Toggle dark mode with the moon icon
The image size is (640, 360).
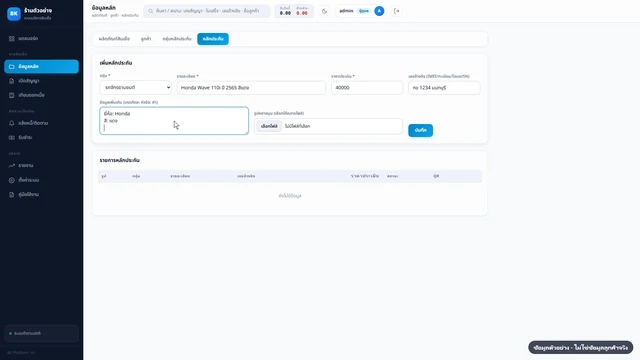[x=324, y=11]
